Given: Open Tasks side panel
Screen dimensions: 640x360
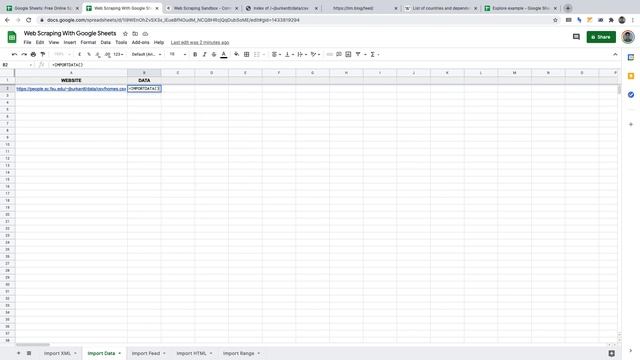Looking at the screenshot, I should (631, 94).
